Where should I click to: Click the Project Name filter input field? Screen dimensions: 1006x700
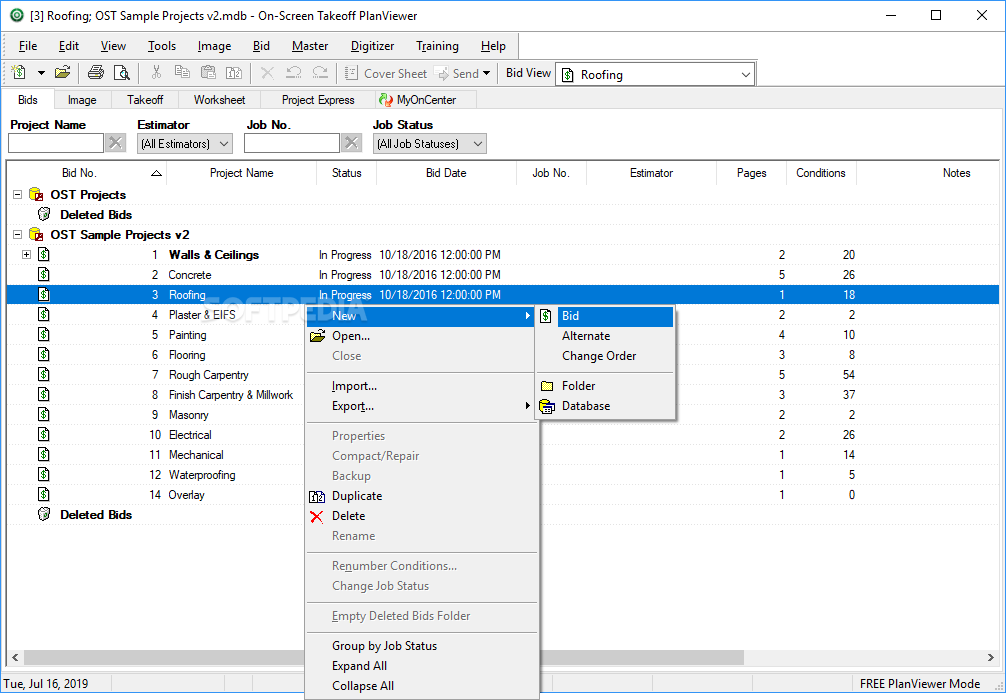(x=56, y=143)
